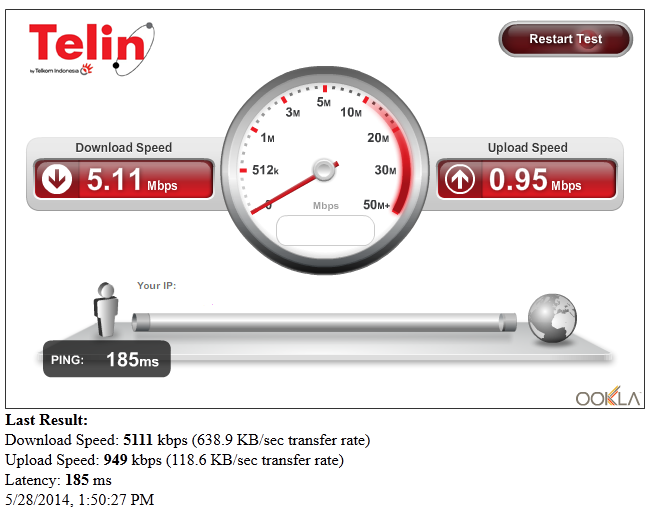Click the Telin logo
This screenshot has width=666, height=513.
tap(92, 49)
